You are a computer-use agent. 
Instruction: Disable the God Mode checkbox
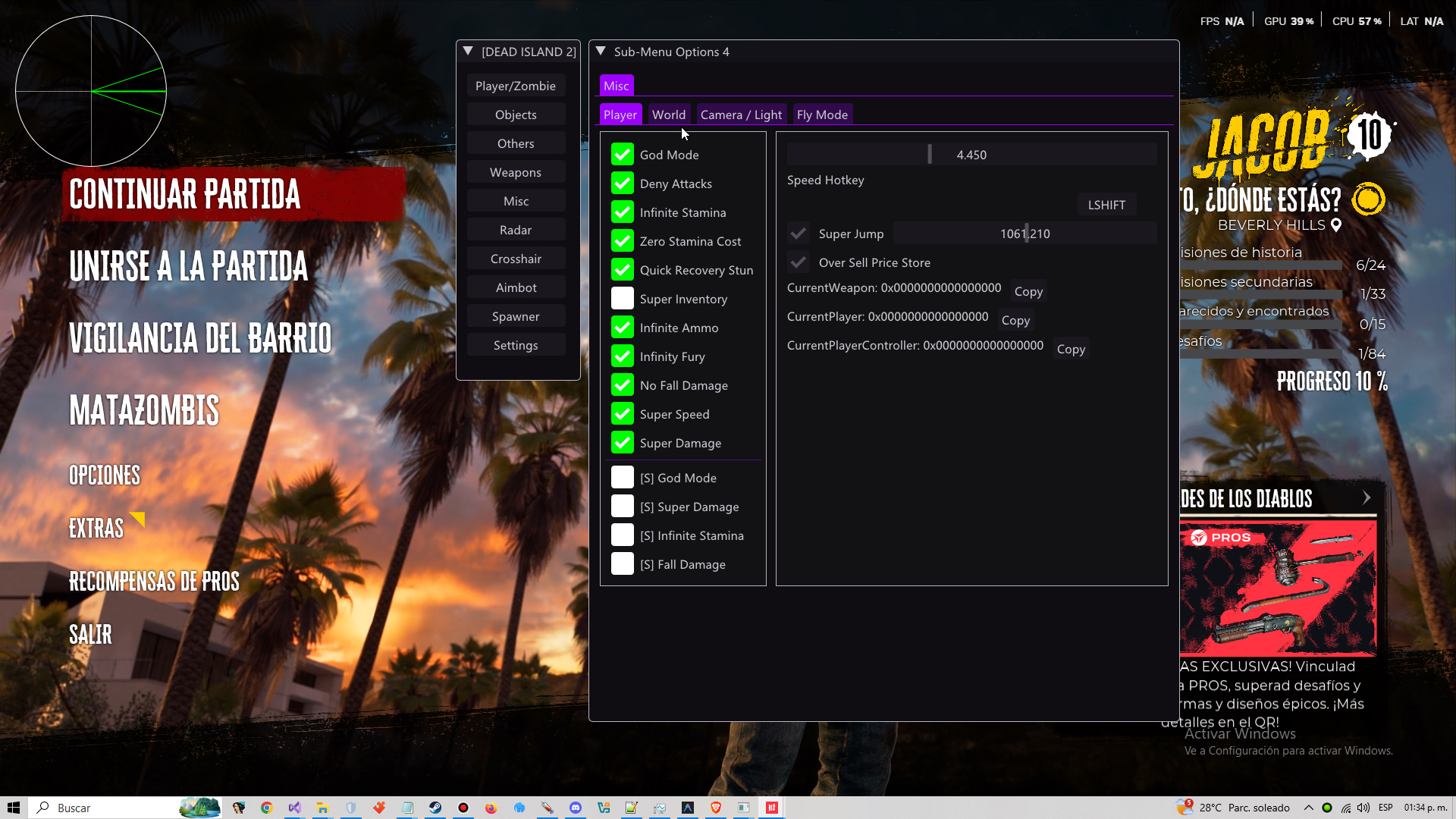(x=622, y=154)
